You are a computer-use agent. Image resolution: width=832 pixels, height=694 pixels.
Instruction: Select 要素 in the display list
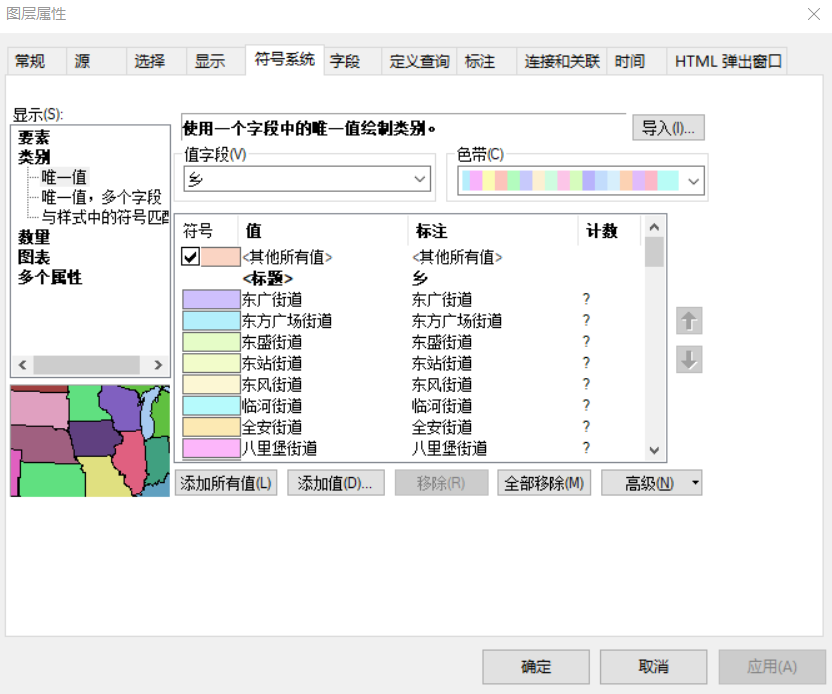click(33, 137)
